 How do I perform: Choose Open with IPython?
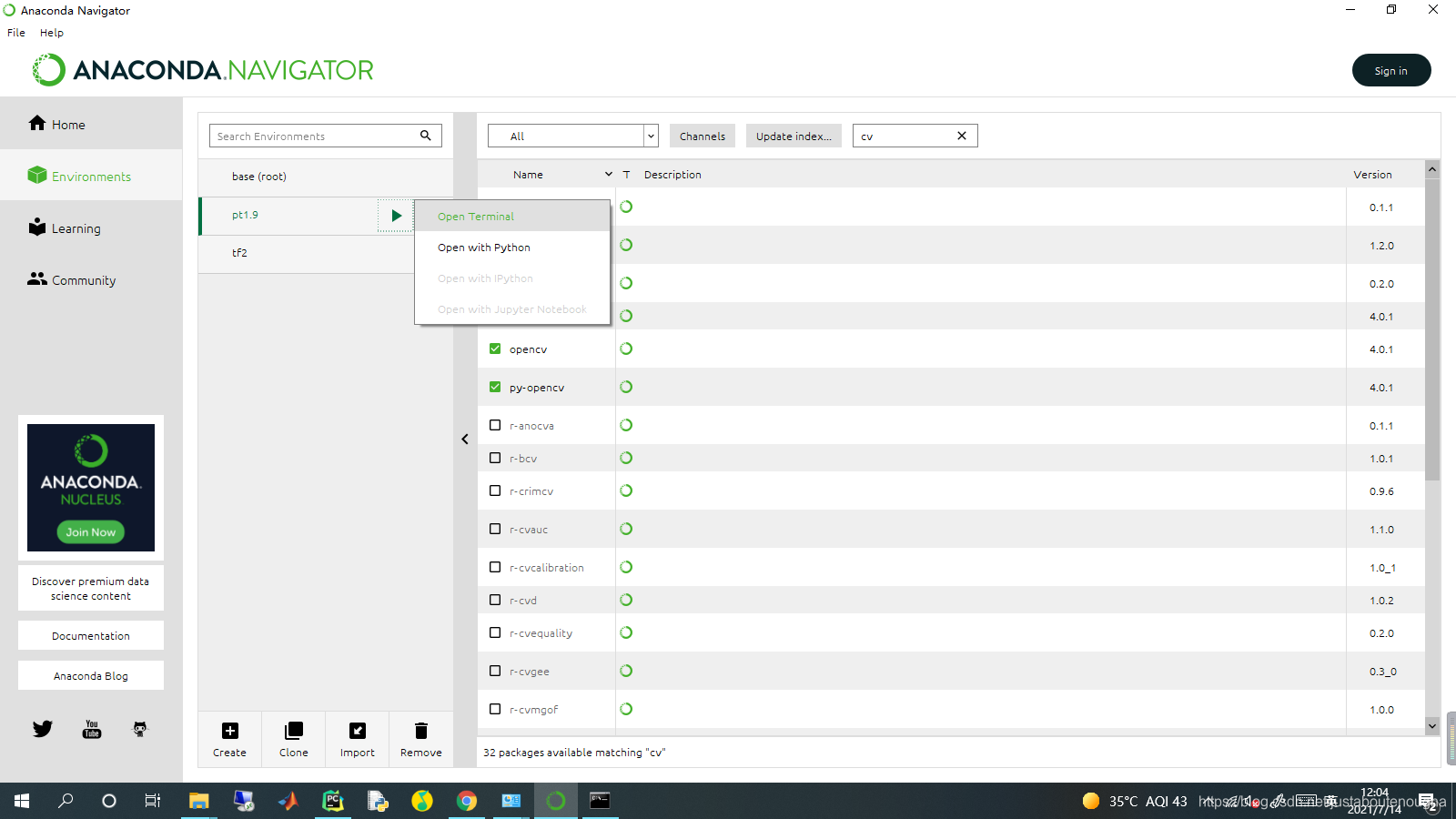point(512,278)
